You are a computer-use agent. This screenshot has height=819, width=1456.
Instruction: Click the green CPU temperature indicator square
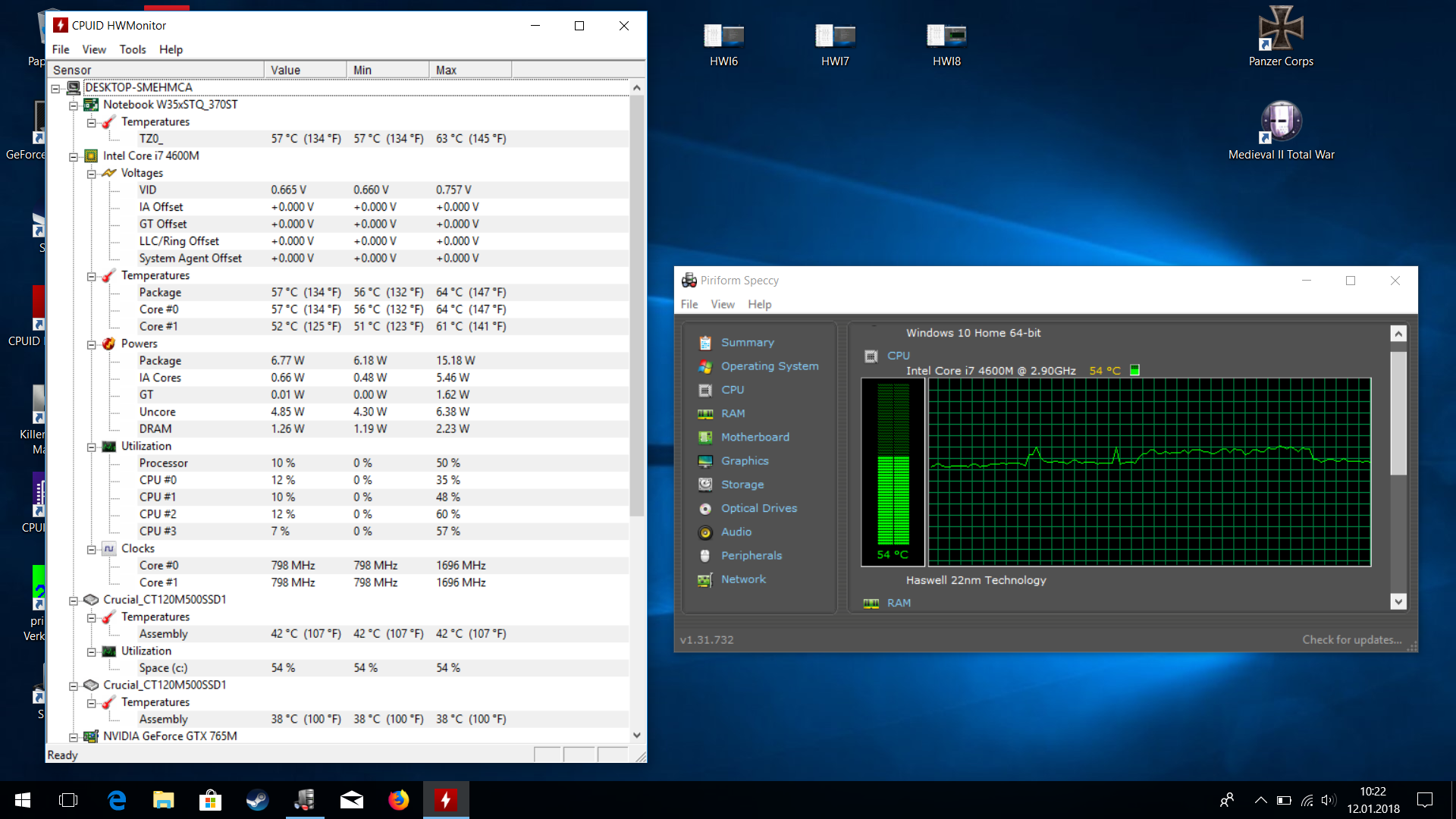tap(1134, 370)
